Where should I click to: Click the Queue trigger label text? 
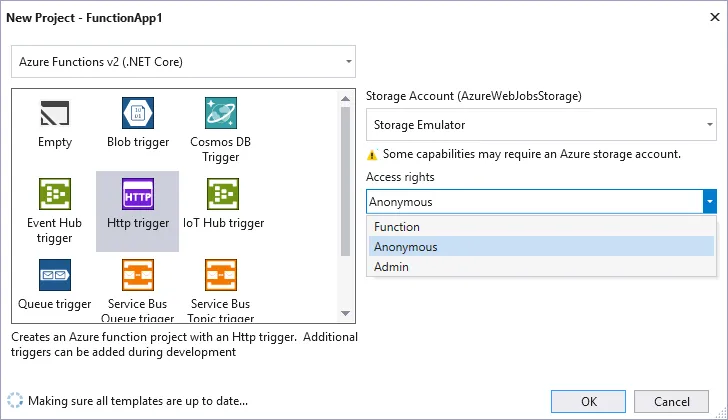(x=55, y=304)
